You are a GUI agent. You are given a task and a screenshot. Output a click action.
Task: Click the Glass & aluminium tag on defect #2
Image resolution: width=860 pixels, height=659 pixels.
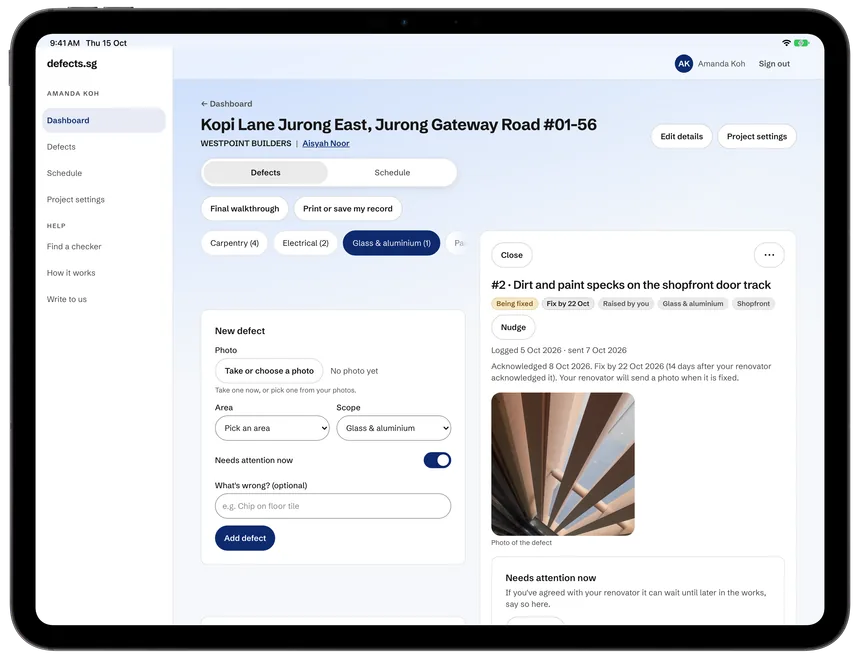693,304
